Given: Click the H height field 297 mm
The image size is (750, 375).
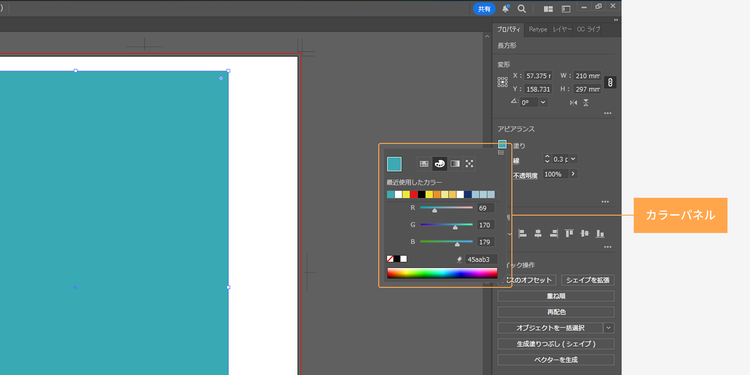Looking at the screenshot, I should pyautogui.click(x=587, y=89).
